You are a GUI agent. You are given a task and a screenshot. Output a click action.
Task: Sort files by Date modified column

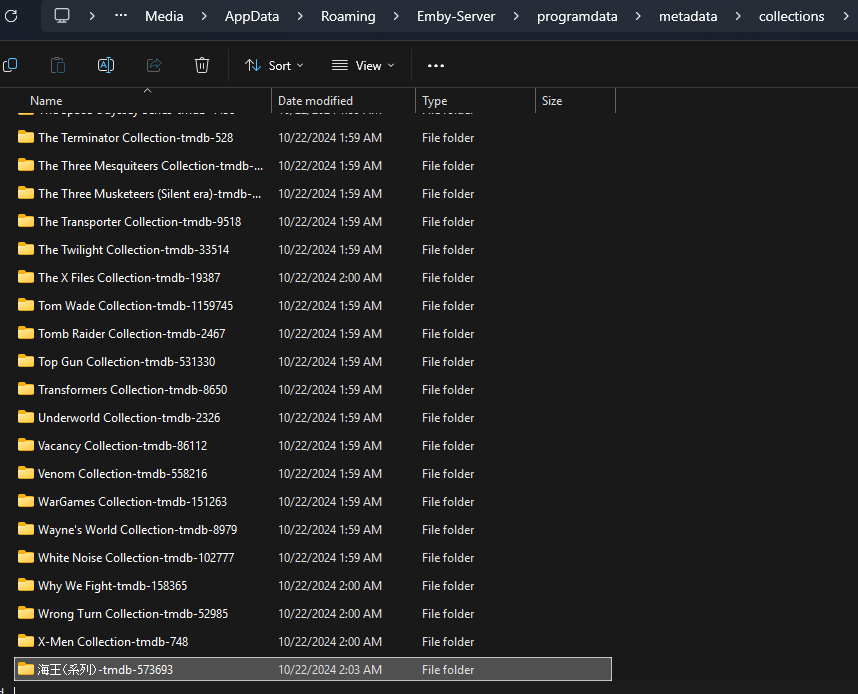tap(315, 101)
